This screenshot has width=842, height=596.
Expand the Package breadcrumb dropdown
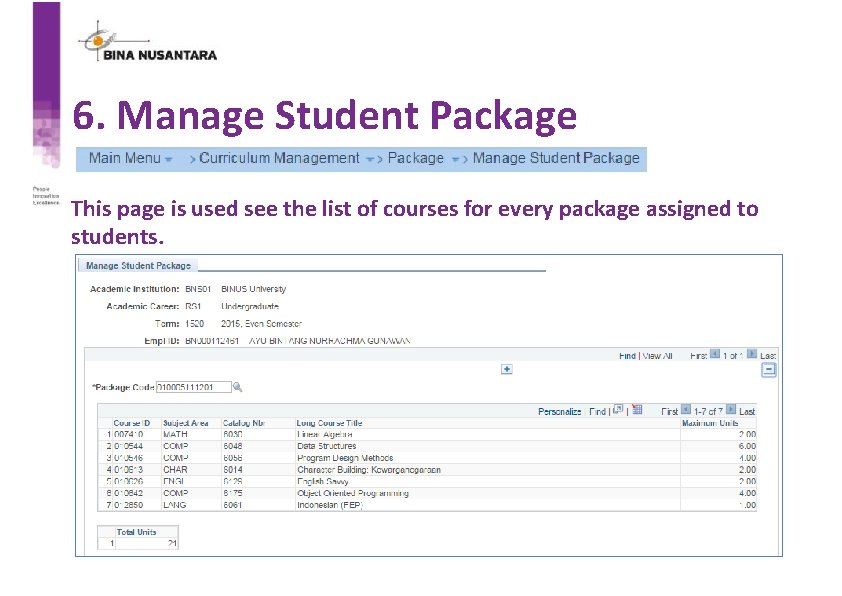[455, 158]
